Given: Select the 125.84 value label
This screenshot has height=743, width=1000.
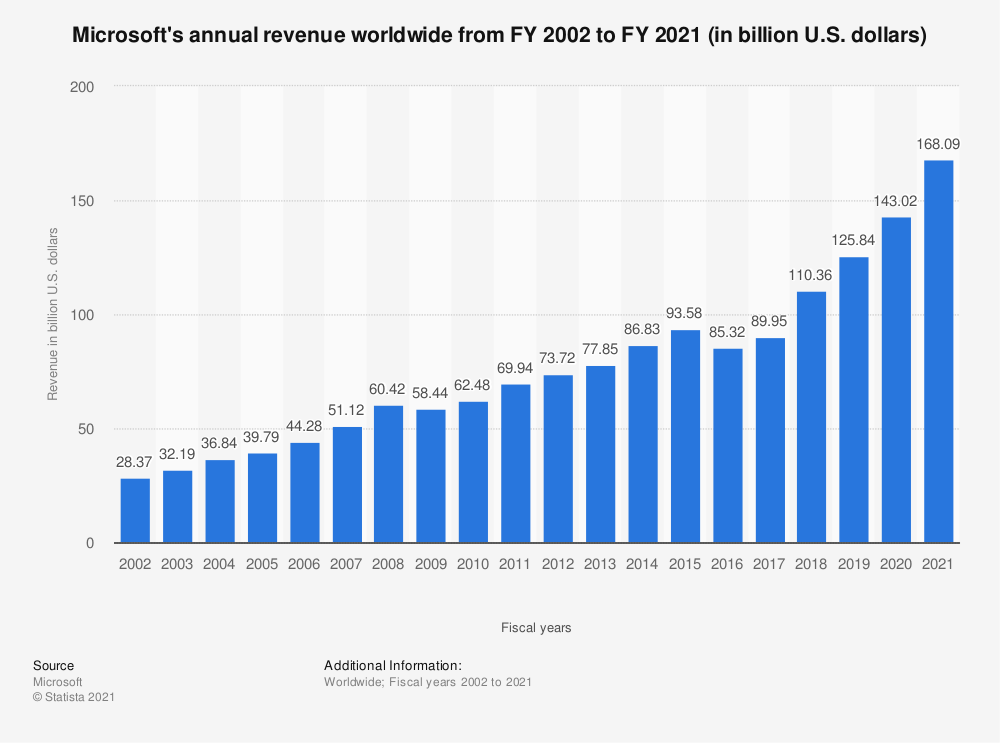Looking at the screenshot, I should [x=853, y=240].
